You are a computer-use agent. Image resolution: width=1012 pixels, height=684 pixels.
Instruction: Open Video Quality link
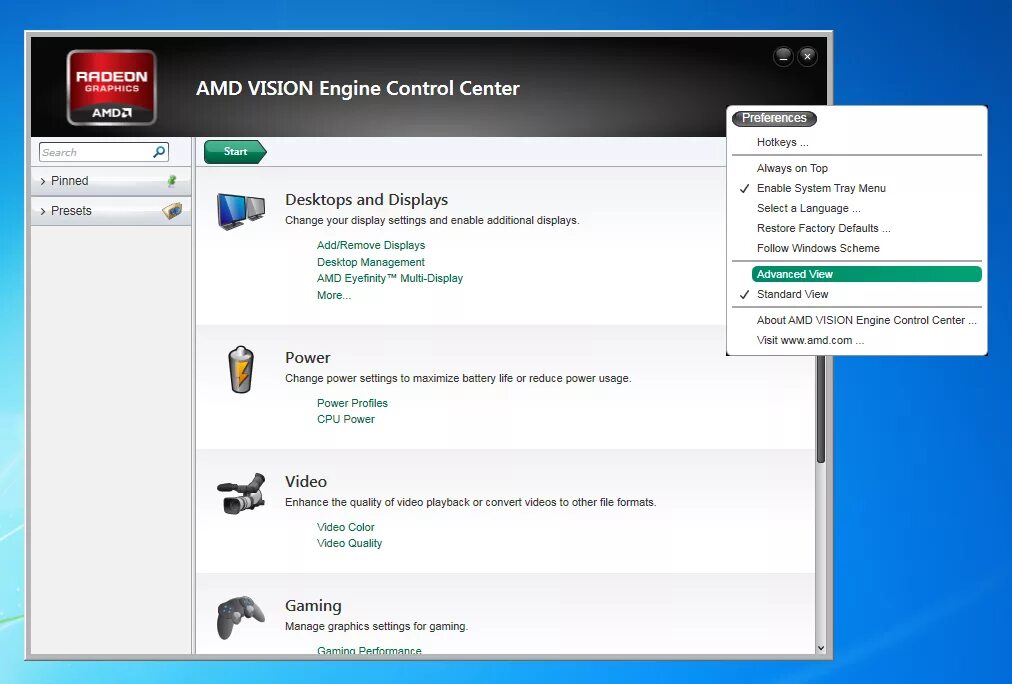coord(349,543)
